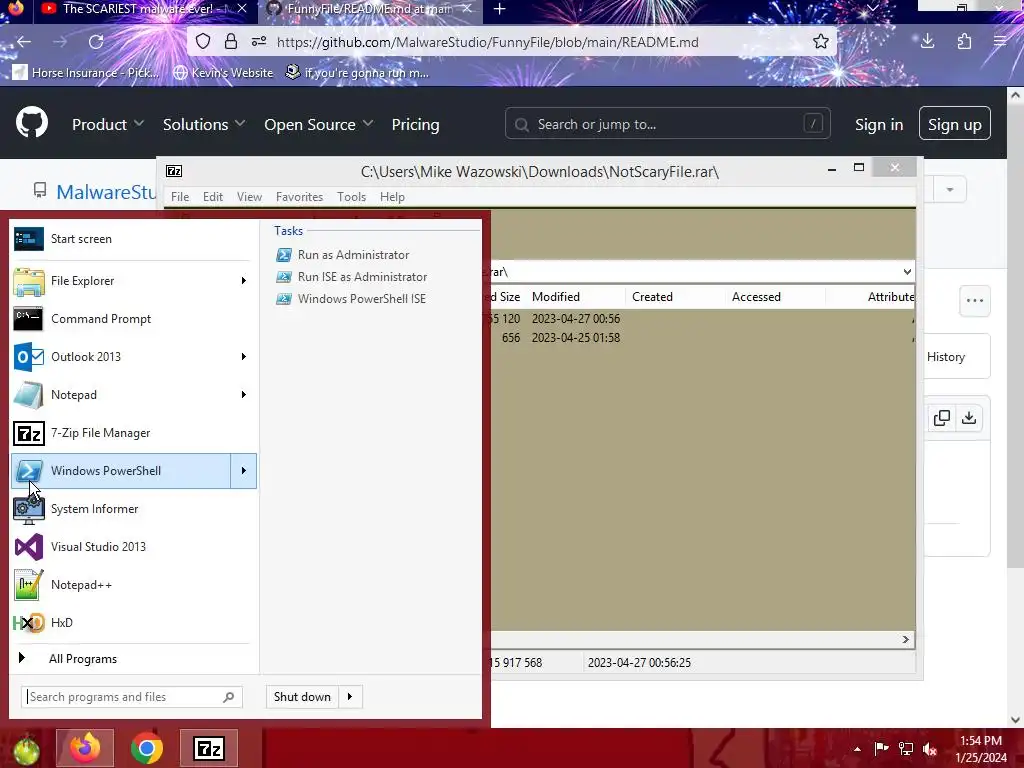
Task: Open Firefox downloads panel
Action: coord(927,42)
